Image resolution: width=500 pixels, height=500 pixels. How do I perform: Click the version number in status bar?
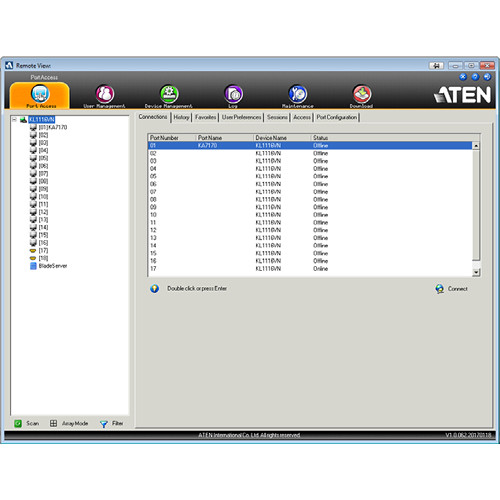(468, 435)
